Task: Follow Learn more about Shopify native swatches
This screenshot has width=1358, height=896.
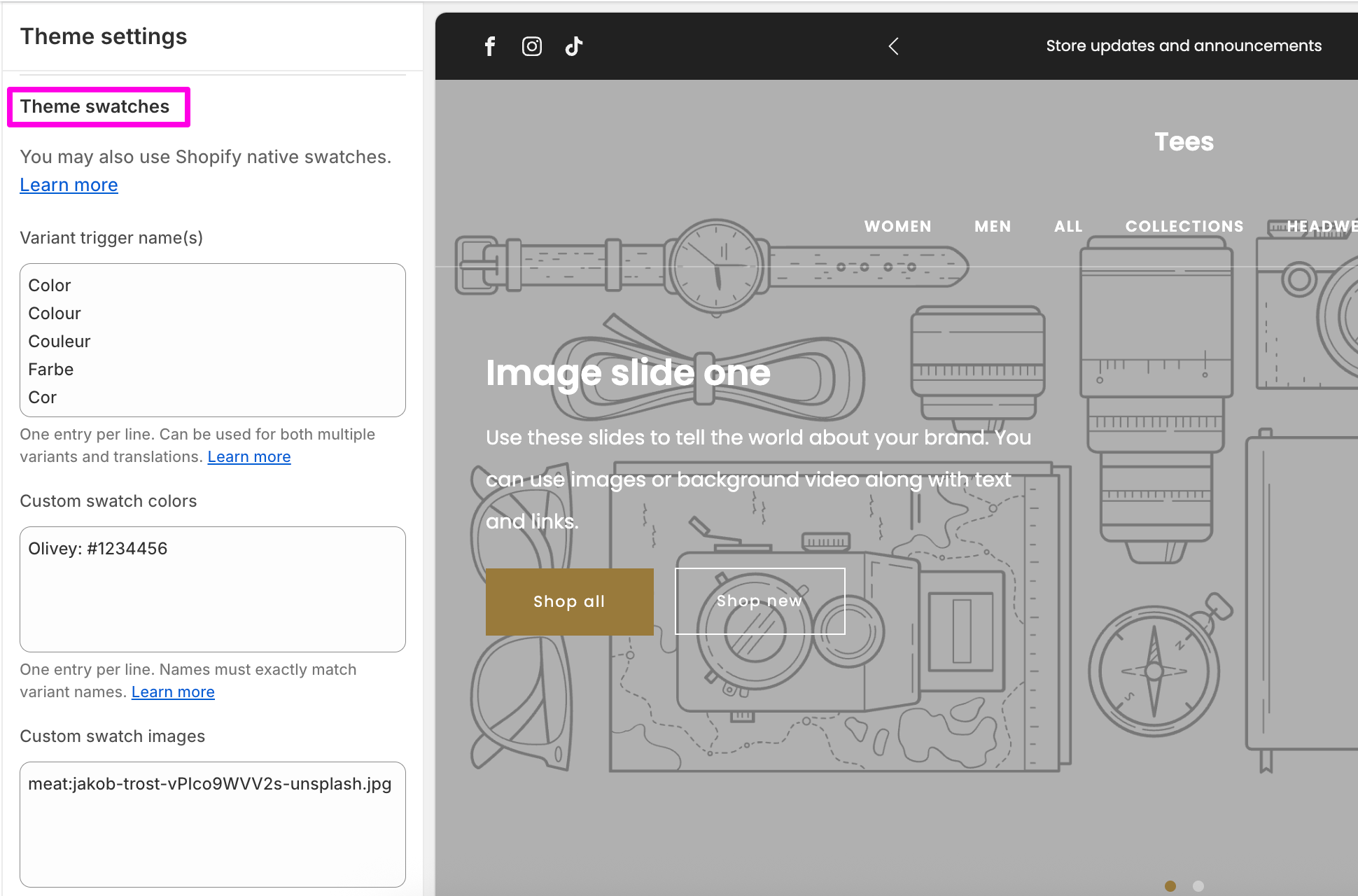Action: [x=69, y=185]
